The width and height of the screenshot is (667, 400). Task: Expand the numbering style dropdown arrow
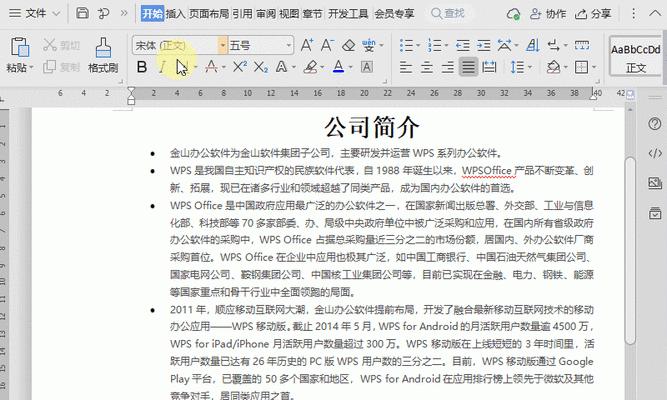coord(446,46)
